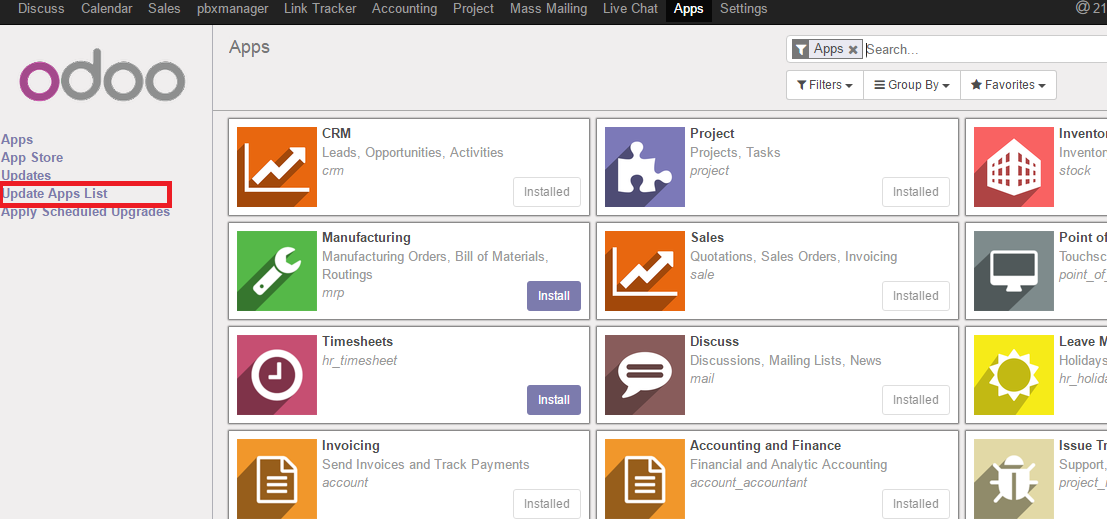Open the CRM app icon
Image resolution: width=1107 pixels, height=519 pixels.
click(277, 167)
